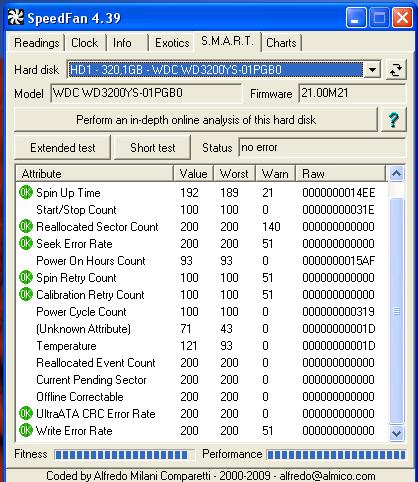The width and height of the screenshot is (418, 482).
Task: Select the Power On Hours Count row
Action: pyautogui.click(x=202, y=261)
